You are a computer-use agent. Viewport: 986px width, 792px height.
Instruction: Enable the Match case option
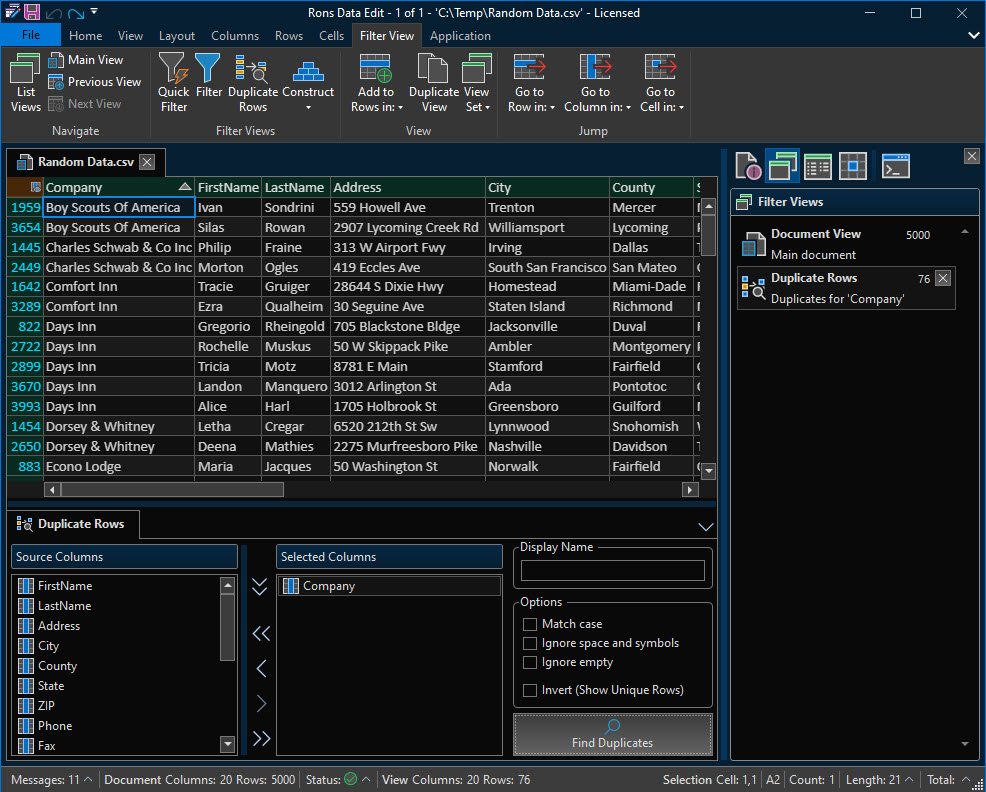coord(530,624)
